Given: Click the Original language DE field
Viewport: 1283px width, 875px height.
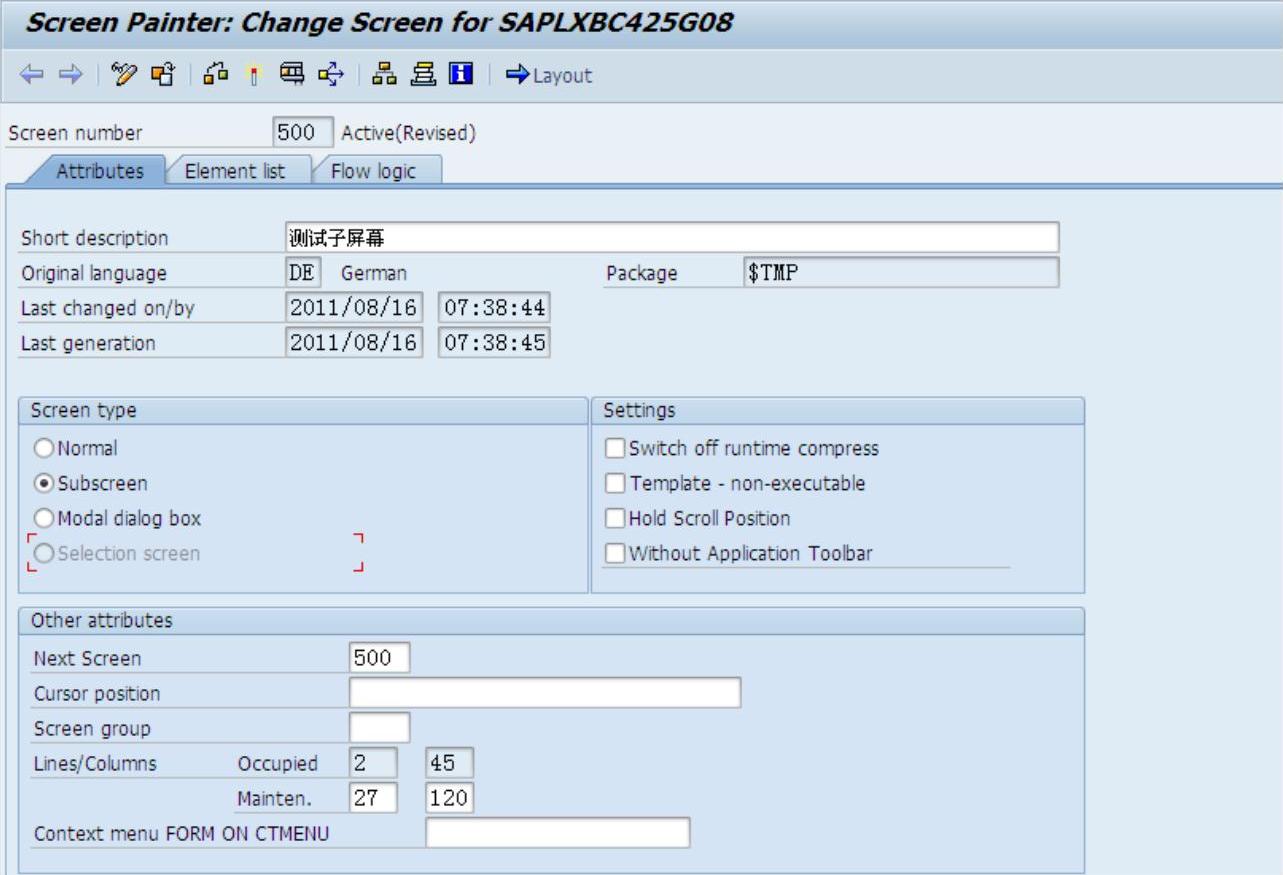Looking at the screenshot, I should pos(303,273).
